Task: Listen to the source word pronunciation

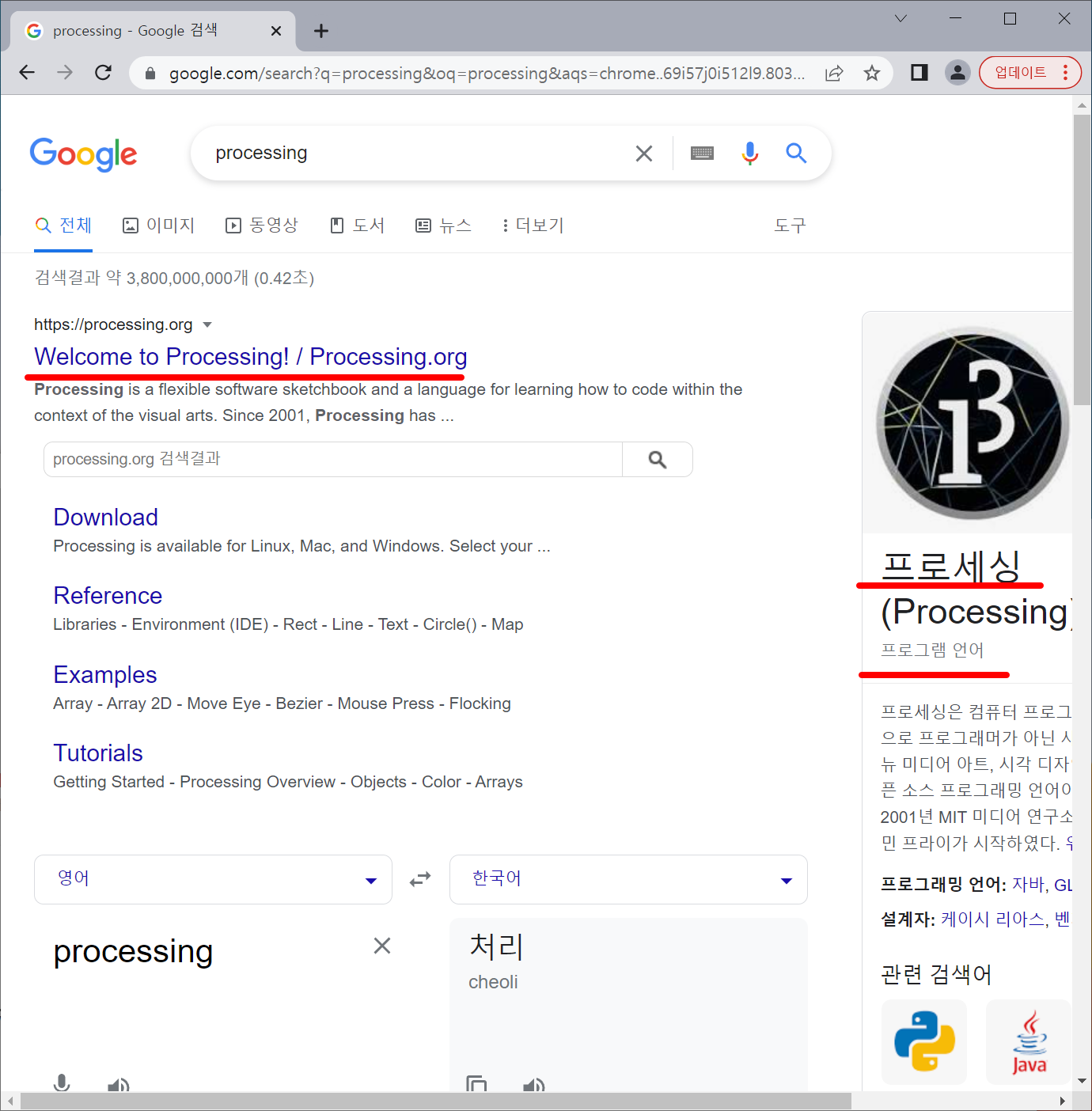Action: [x=119, y=1085]
